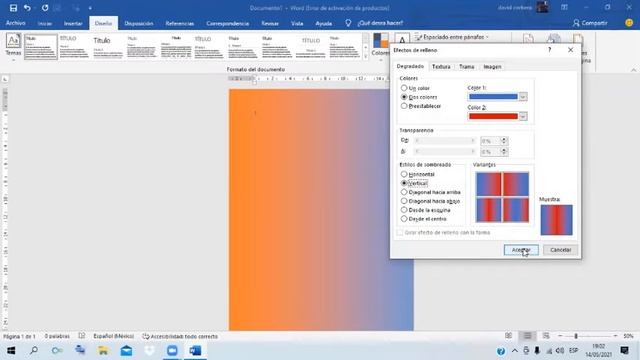Click Aceptar button

521,250
